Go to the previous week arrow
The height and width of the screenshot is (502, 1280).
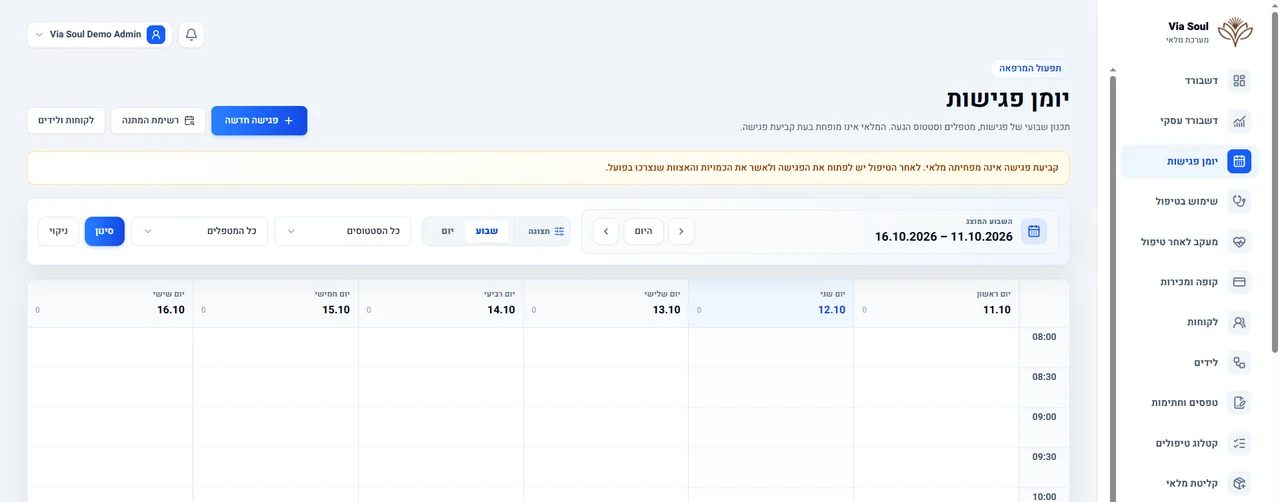coord(681,231)
